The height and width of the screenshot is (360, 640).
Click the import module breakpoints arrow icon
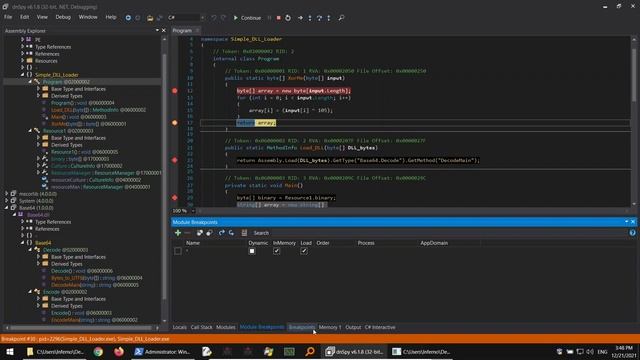[231, 233]
